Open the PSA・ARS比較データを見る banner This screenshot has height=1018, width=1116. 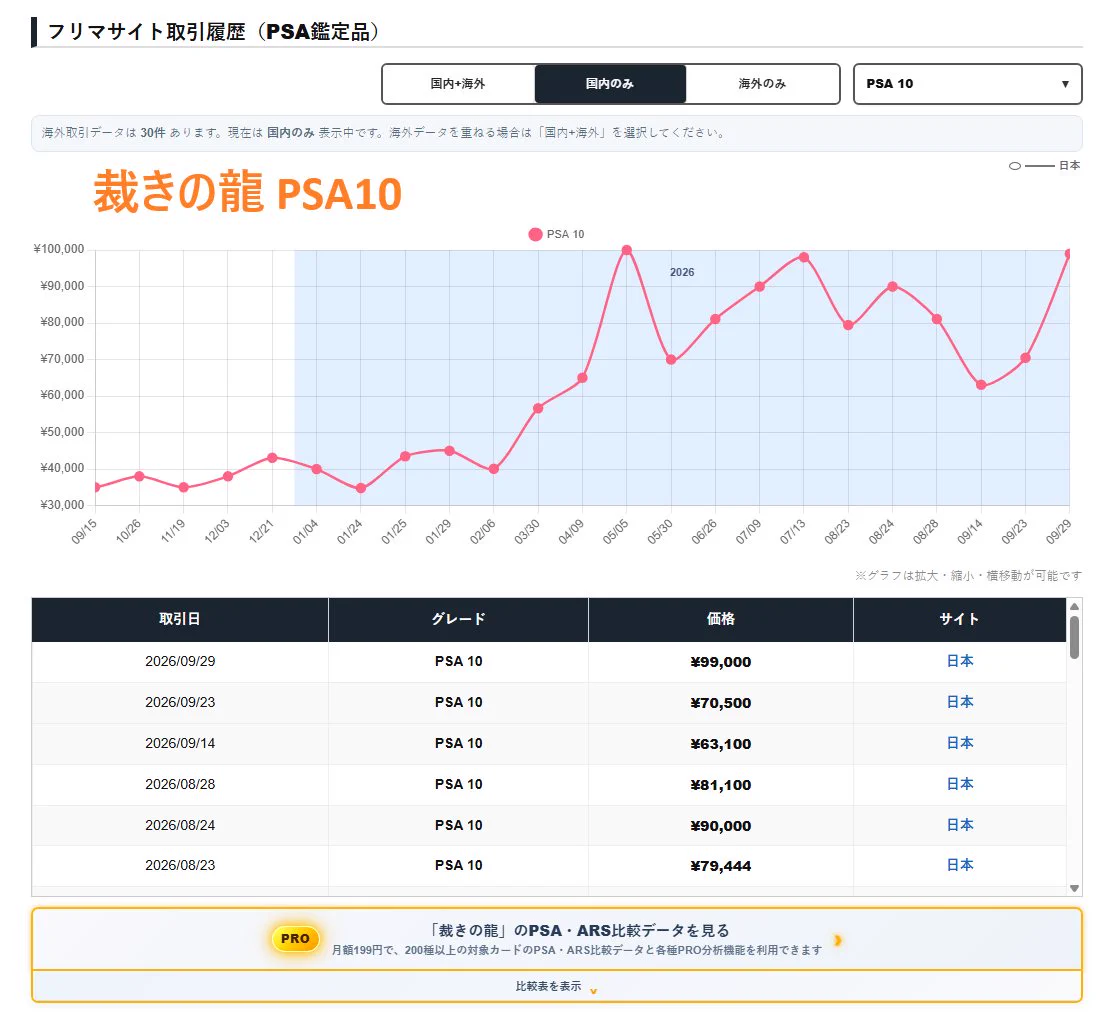point(557,939)
